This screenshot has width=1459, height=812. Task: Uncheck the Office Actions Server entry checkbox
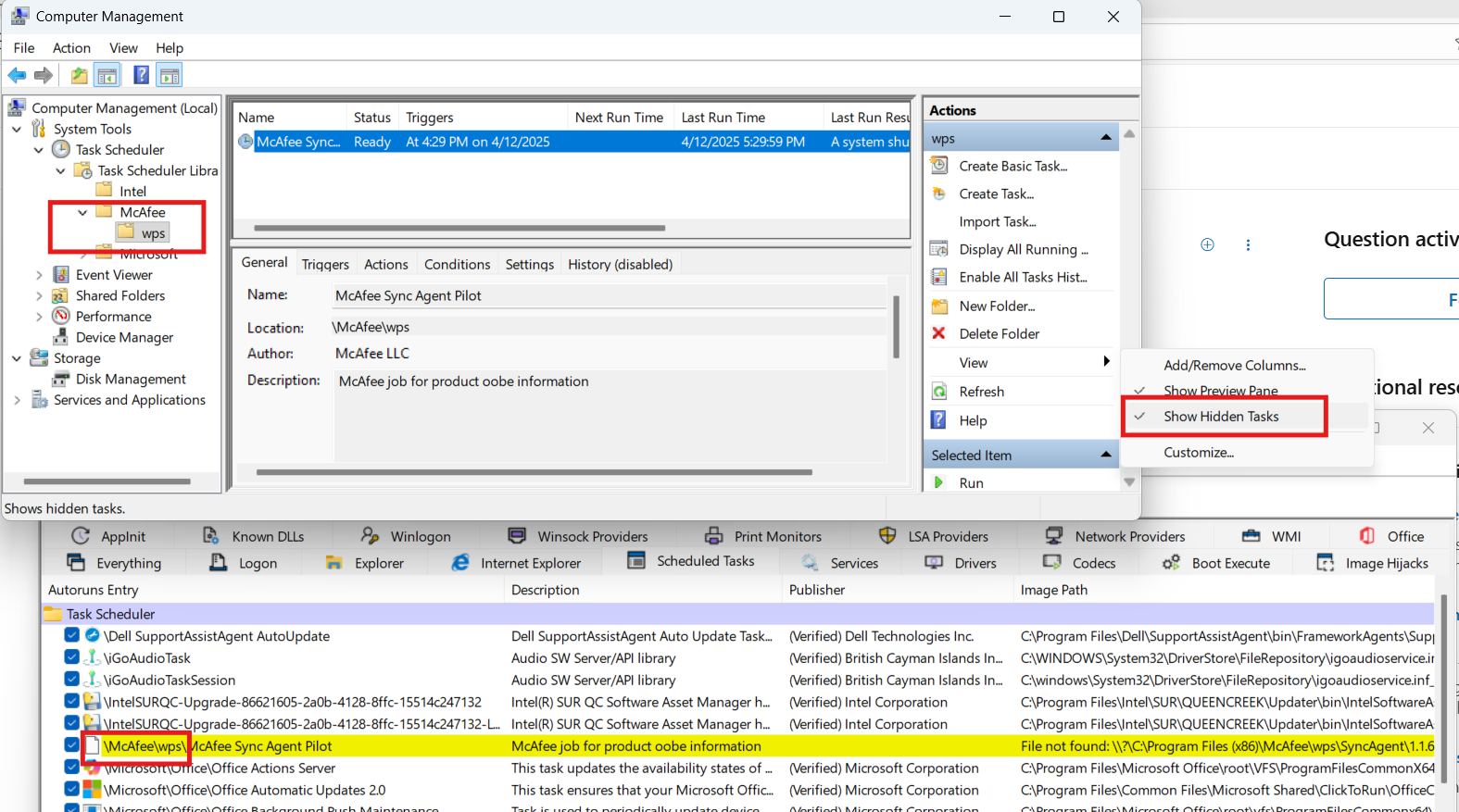click(x=71, y=767)
